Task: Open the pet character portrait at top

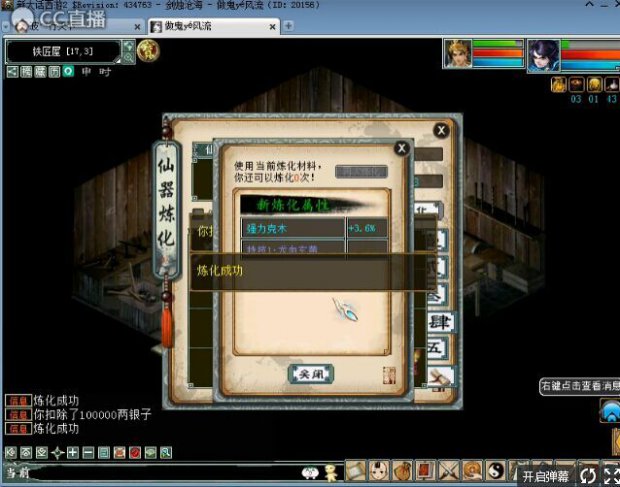Action: click(x=458, y=53)
